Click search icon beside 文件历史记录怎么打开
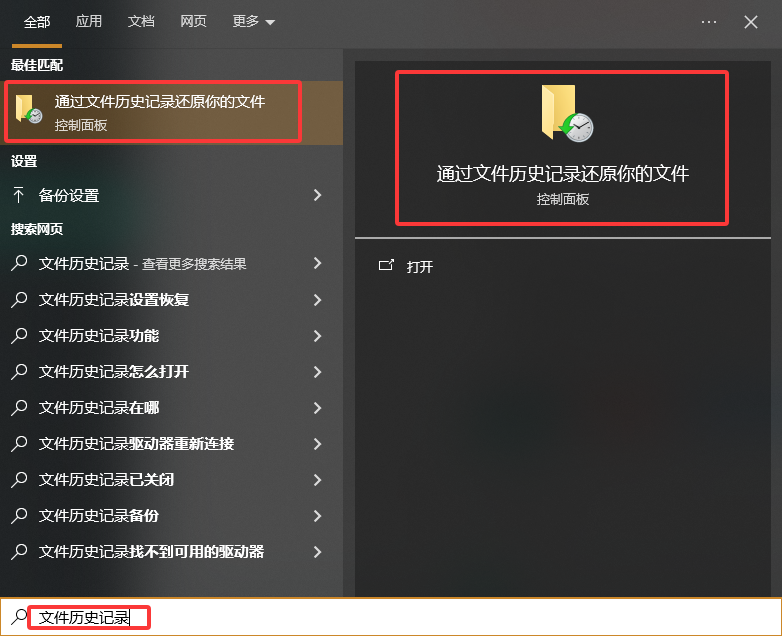 click(x=19, y=371)
